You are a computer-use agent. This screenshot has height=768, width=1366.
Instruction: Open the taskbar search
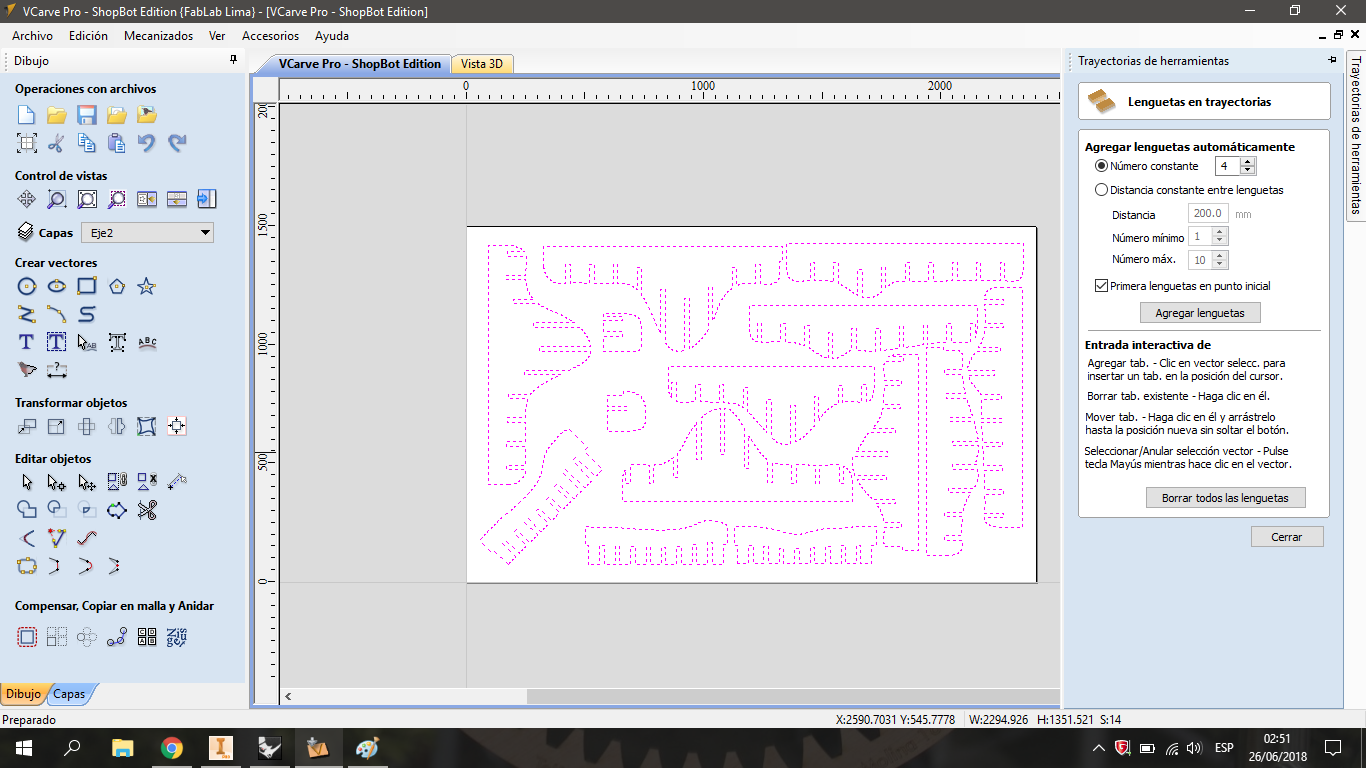(x=72, y=747)
